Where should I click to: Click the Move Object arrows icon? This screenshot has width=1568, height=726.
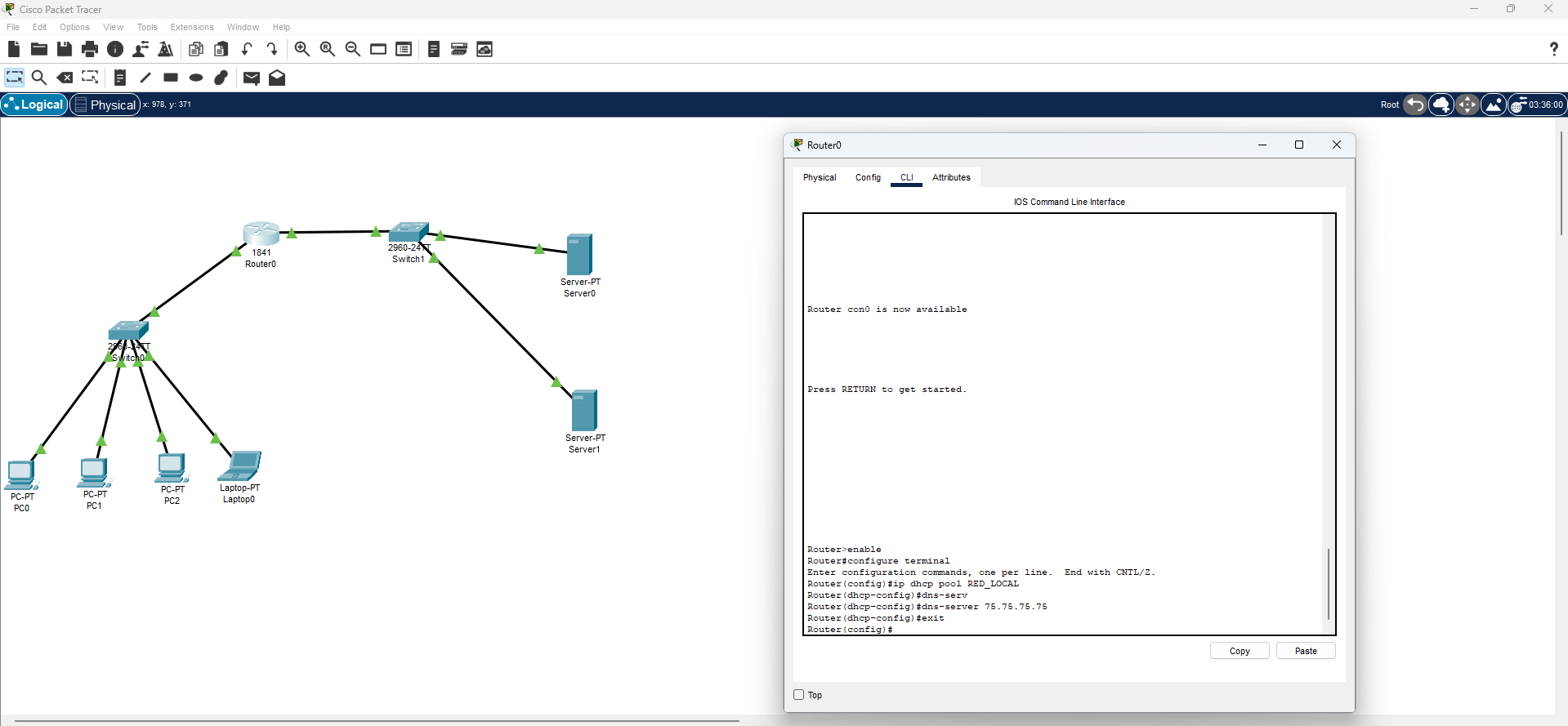(1467, 105)
